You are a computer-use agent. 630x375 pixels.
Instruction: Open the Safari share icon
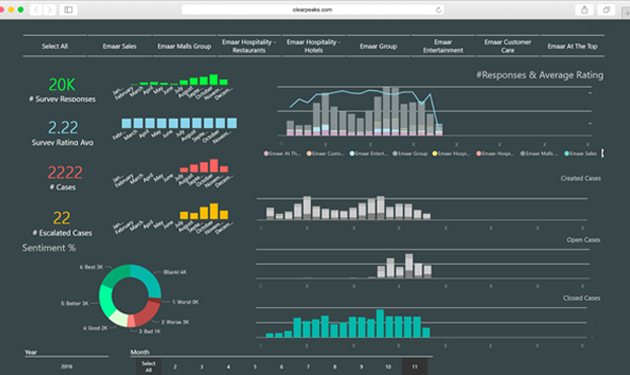click(x=584, y=10)
